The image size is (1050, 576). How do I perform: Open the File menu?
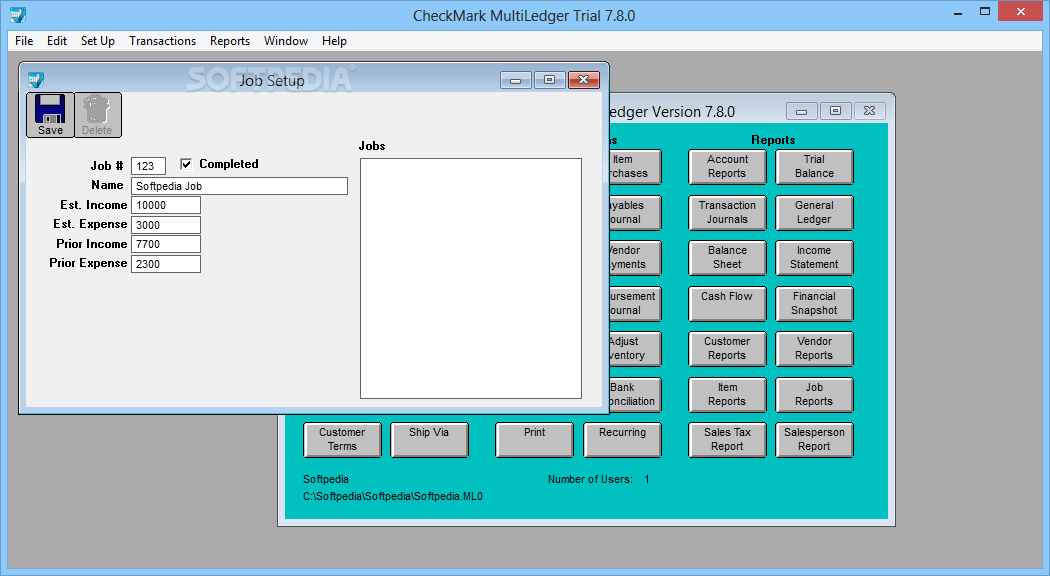24,41
